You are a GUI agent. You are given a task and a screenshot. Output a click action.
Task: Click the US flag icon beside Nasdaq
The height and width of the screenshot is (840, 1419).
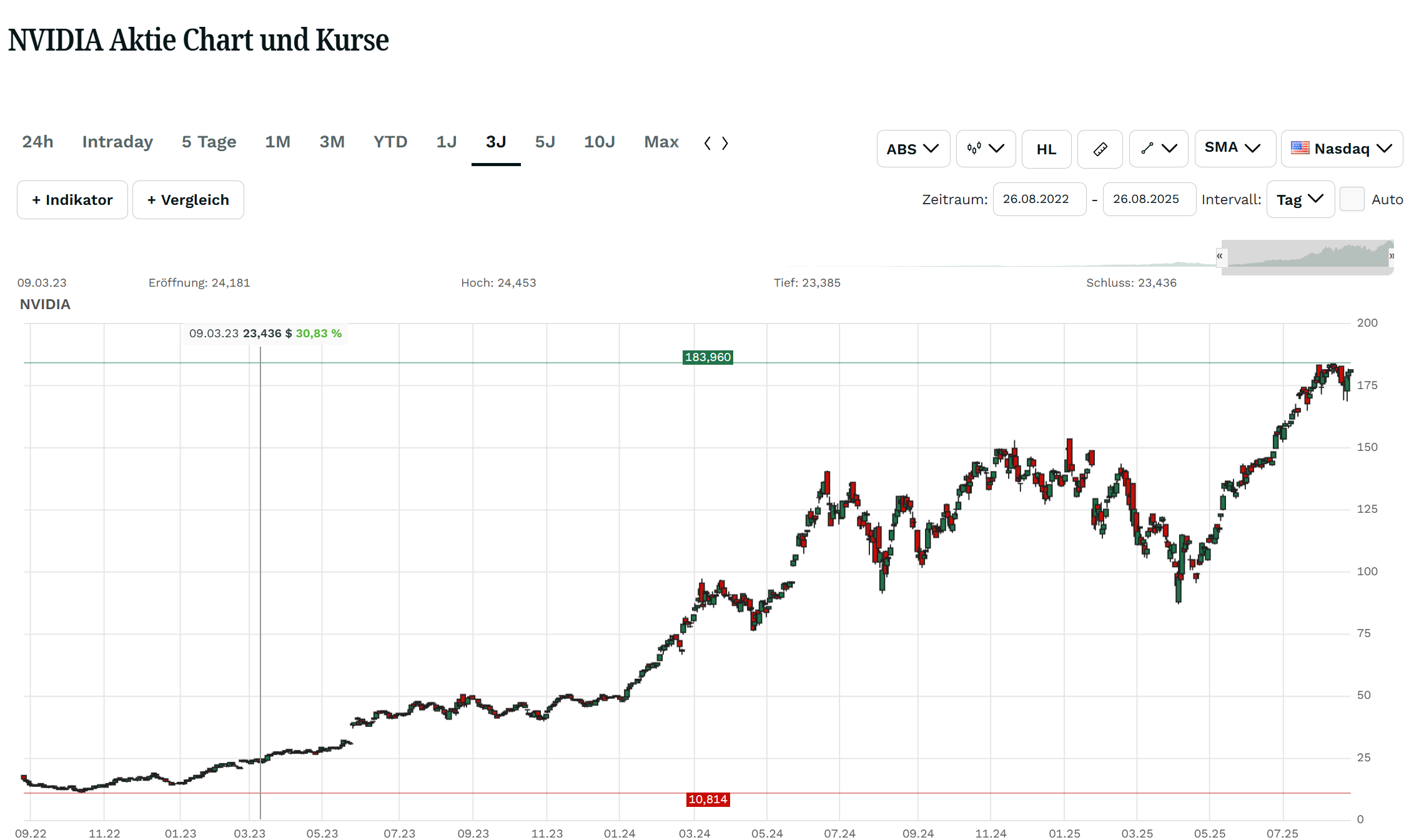click(1300, 148)
